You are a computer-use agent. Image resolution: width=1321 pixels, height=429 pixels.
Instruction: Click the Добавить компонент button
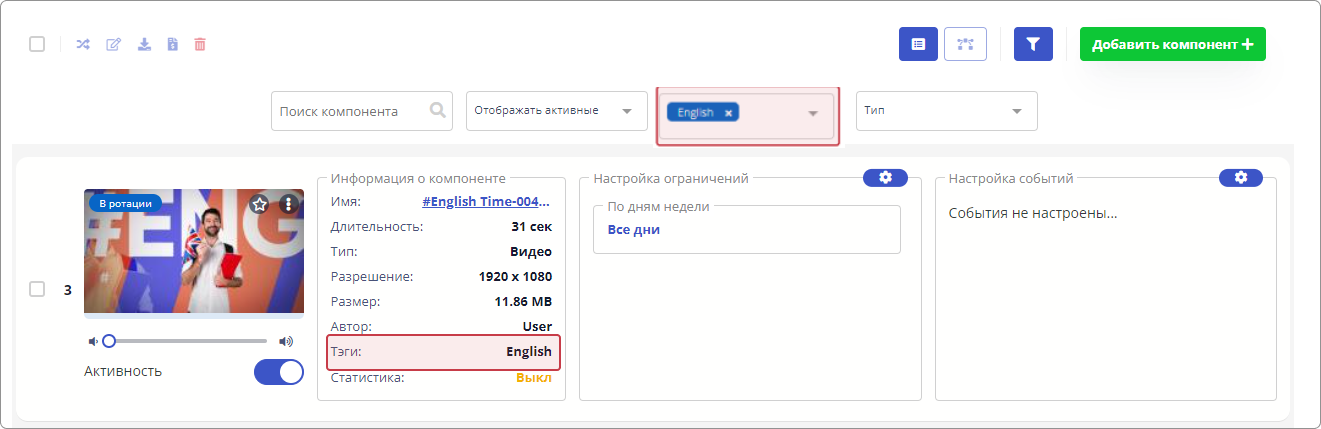pos(1173,44)
